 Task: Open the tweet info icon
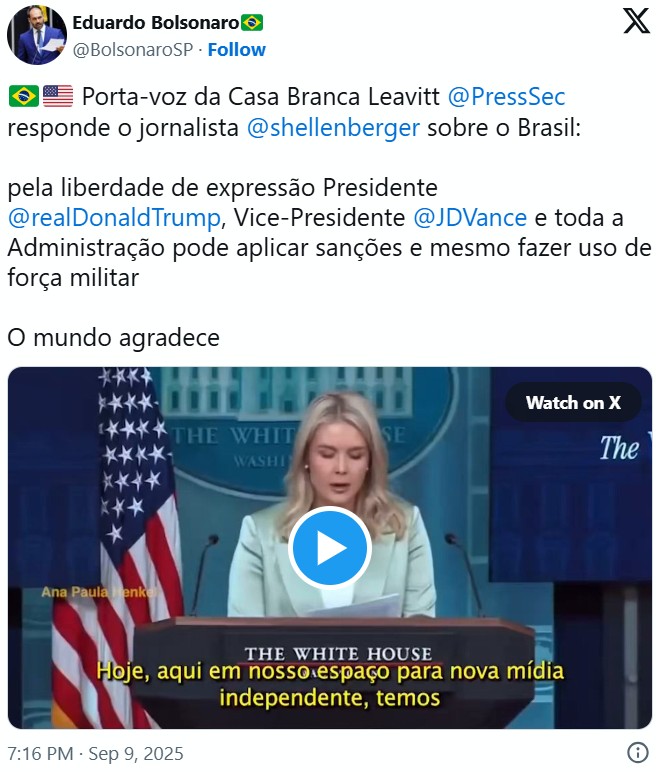click(x=638, y=752)
